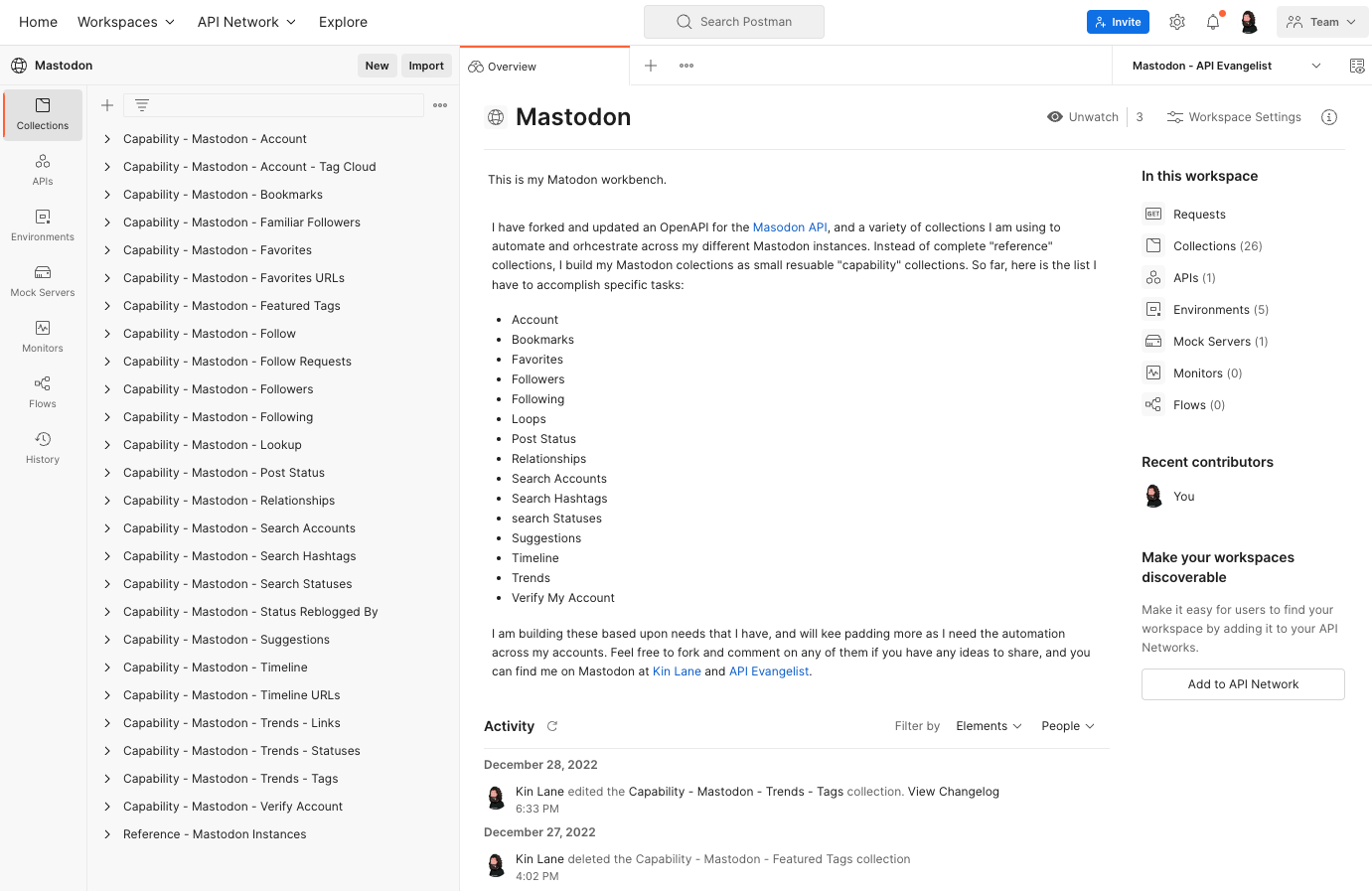Click the Search Postman field
This screenshot has width=1372, height=891.
click(x=734, y=22)
